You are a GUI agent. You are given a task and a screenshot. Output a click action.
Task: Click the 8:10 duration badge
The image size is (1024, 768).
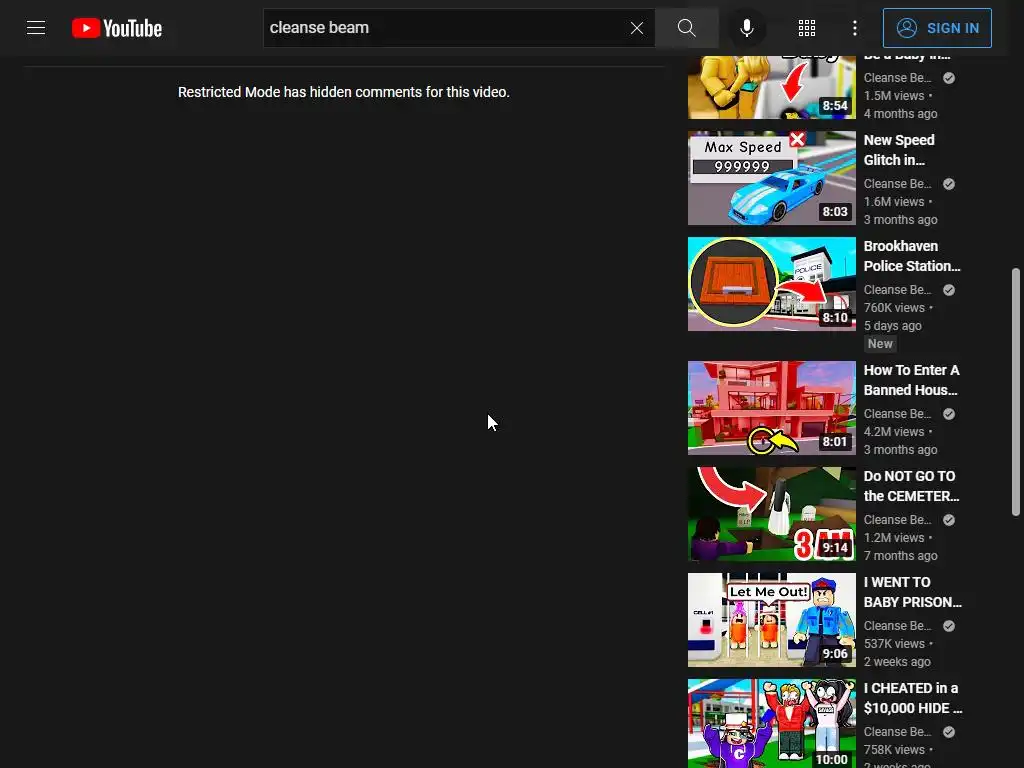pyautogui.click(x=835, y=317)
